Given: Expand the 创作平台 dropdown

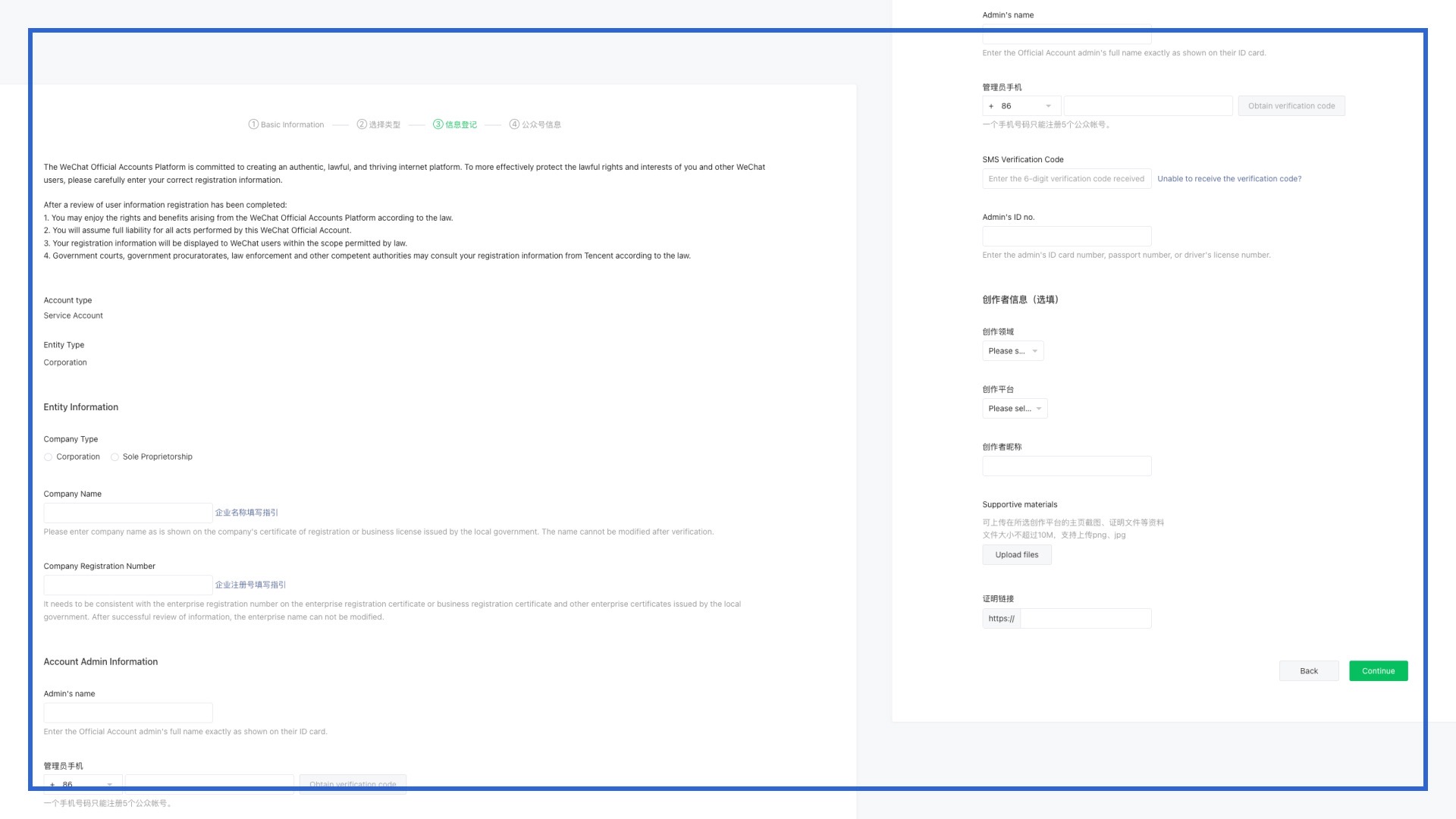Looking at the screenshot, I should point(1014,409).
